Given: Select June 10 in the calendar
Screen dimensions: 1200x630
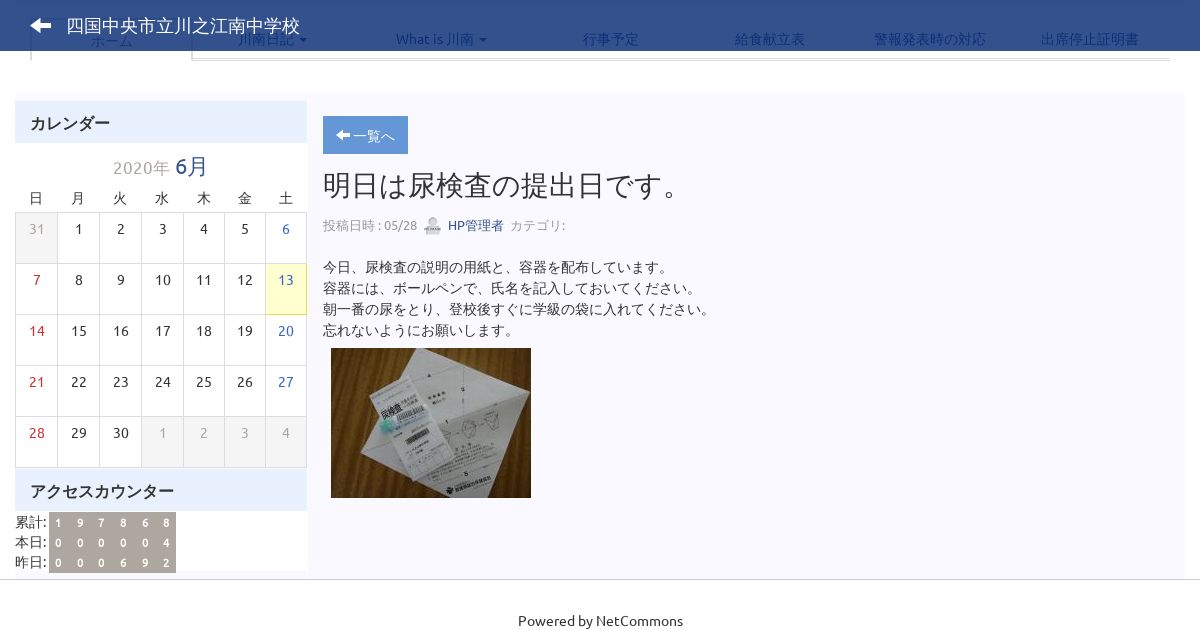Looking at the screenshot, I should (162, 289).
